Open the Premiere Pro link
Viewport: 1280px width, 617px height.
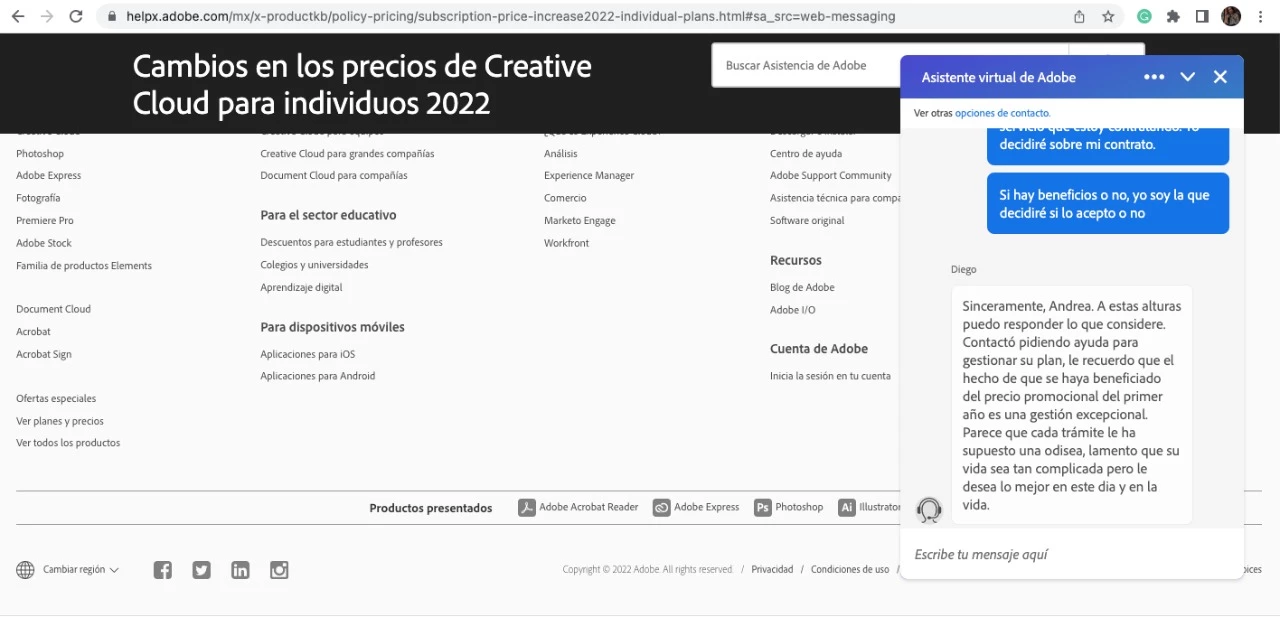tap(45, 220)
